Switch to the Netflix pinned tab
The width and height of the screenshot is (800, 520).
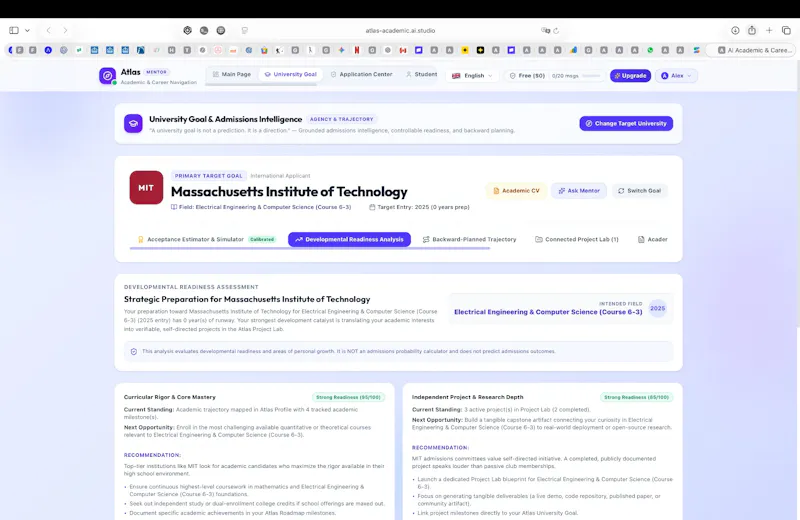point(357,50)
